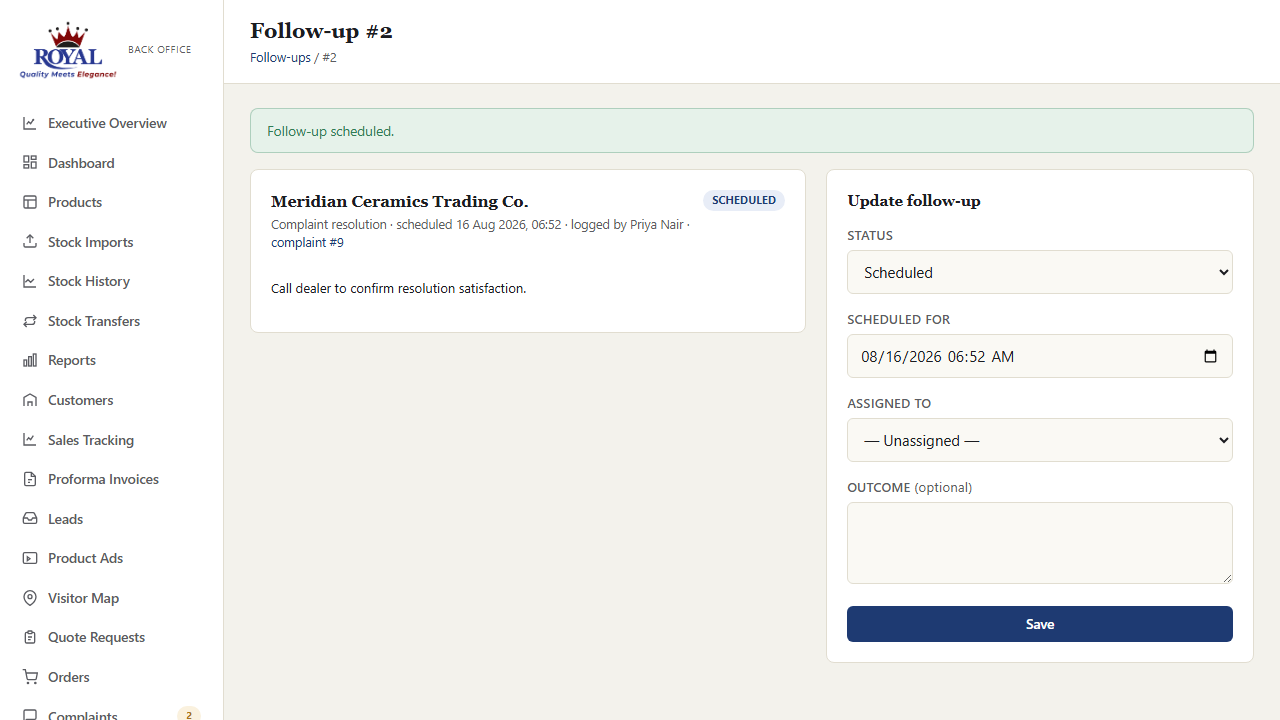Click the Proforma Invoices document icon
The height and width of the screenshot is (720, 1280).
[30, 479]
